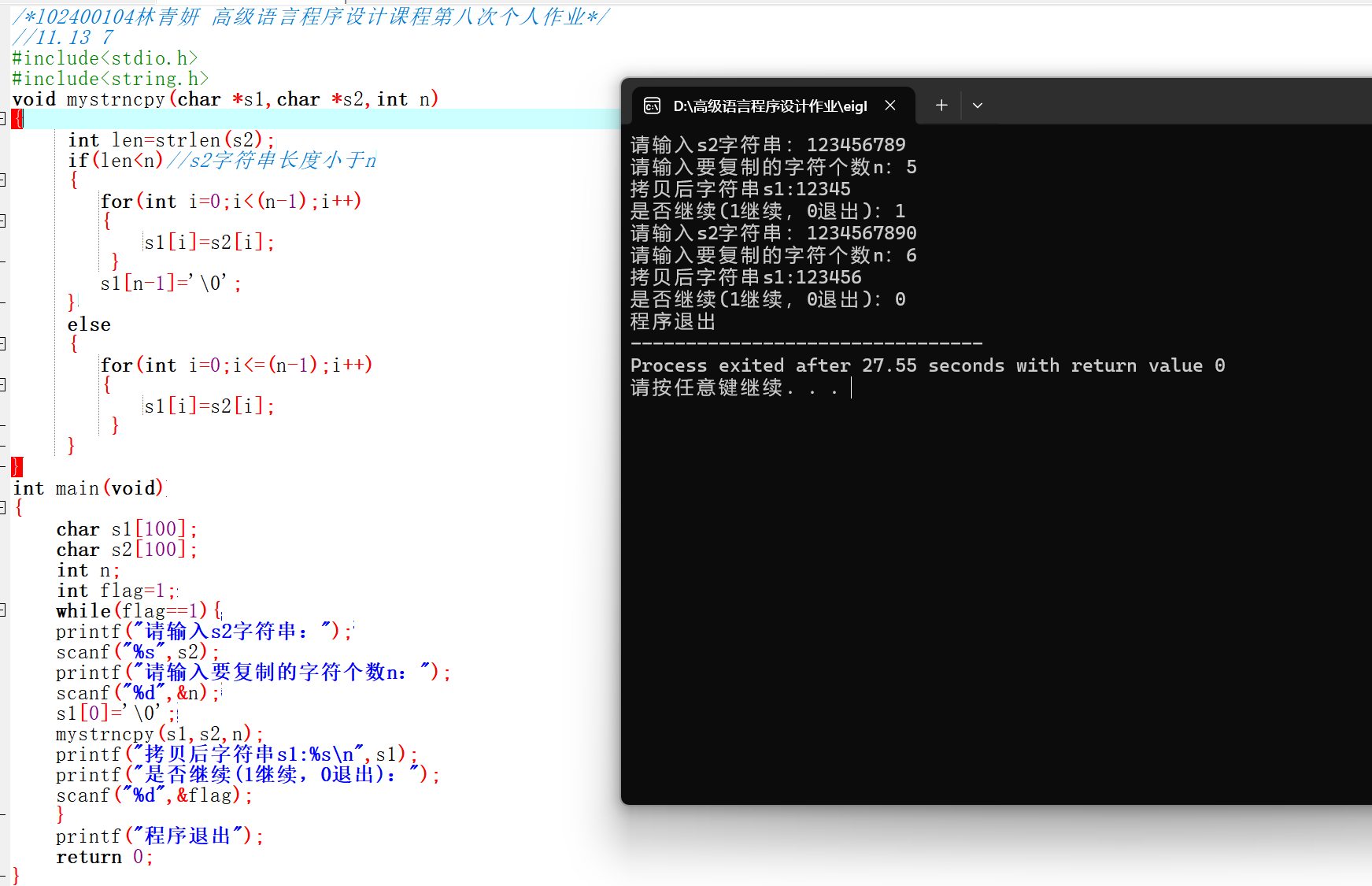Click the terminal's 程序退出 output line

pyautogui.click(x=674, y=321)
